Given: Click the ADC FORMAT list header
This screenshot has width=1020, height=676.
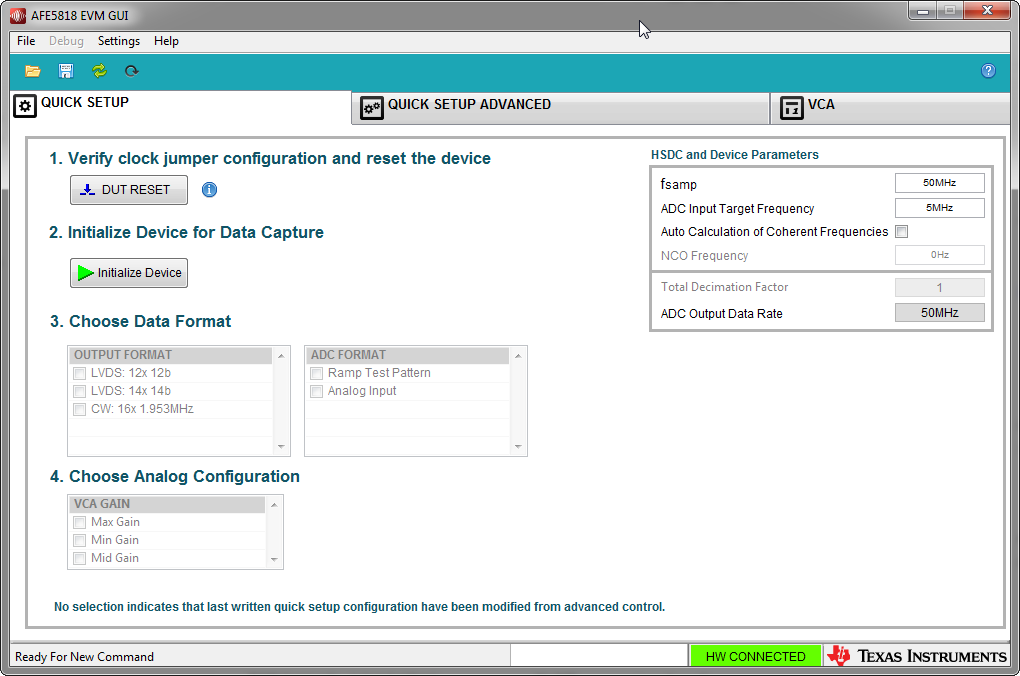Looking at the screenshot, I should click(407, 355).
